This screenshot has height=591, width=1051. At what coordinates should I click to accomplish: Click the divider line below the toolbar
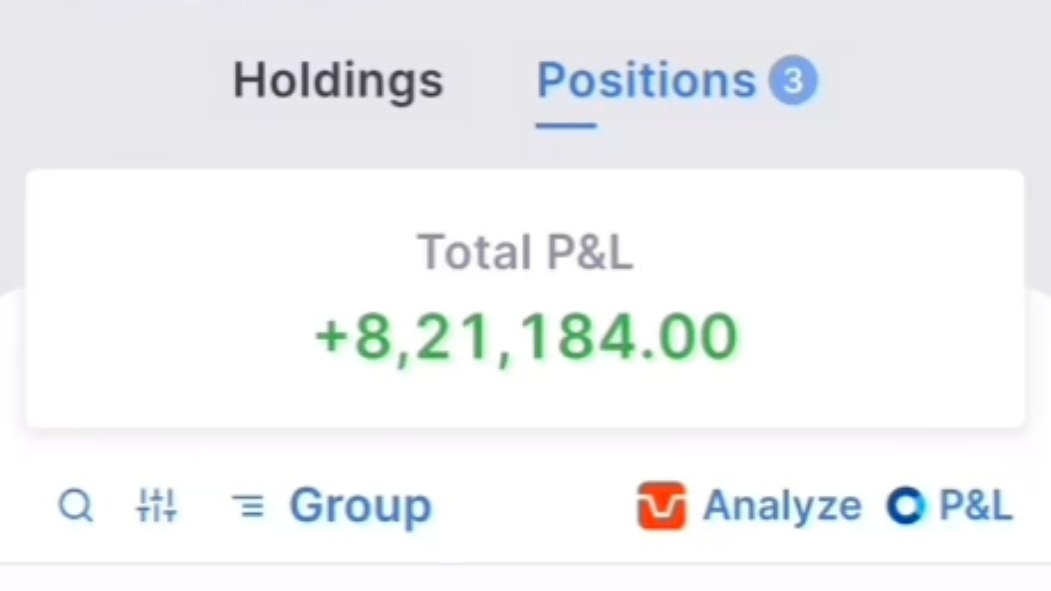(x=526, y=564)
